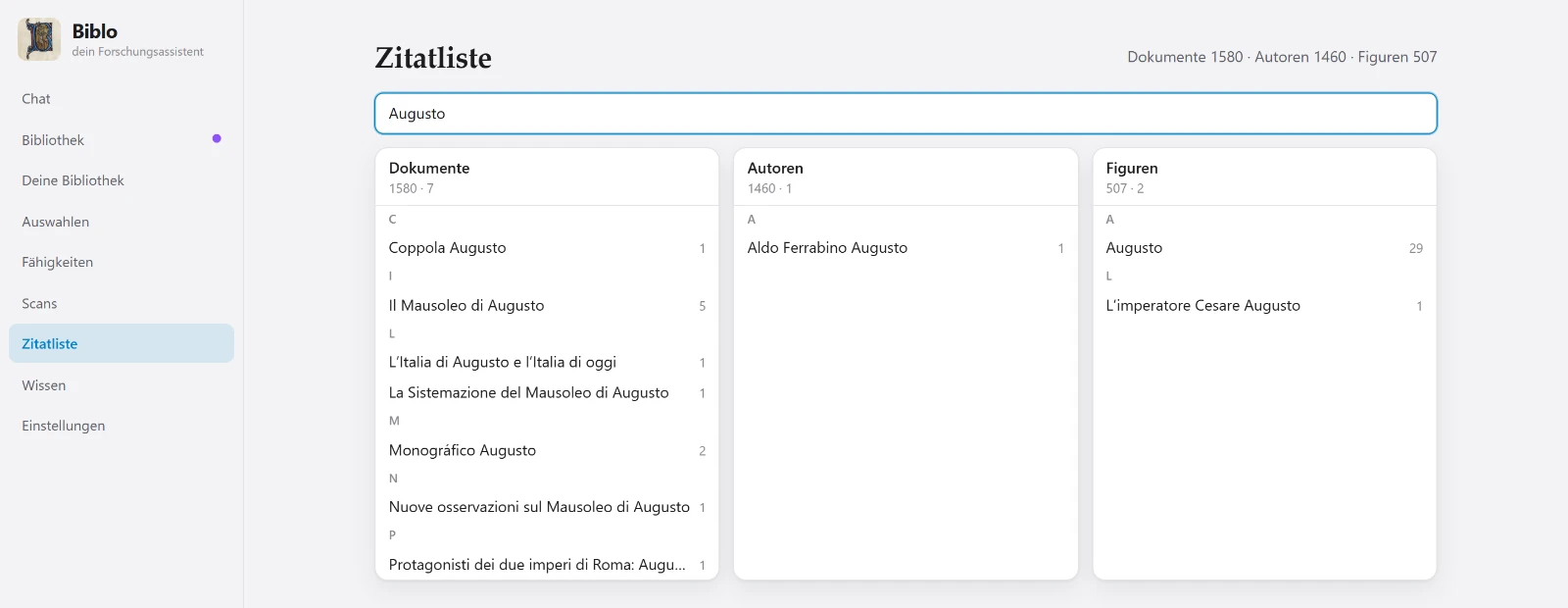Click the Dokumente 1580 summary counts text

1282,57
